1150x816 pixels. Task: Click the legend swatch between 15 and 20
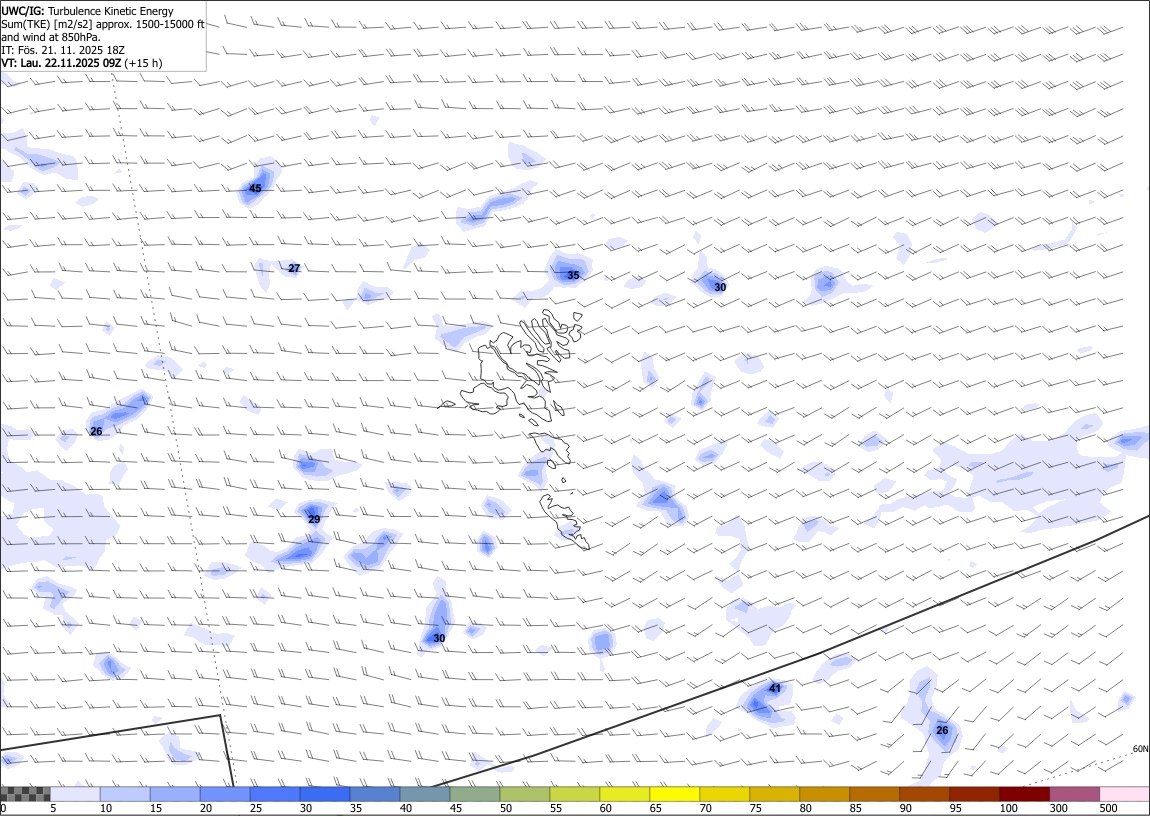coord(175,794)
